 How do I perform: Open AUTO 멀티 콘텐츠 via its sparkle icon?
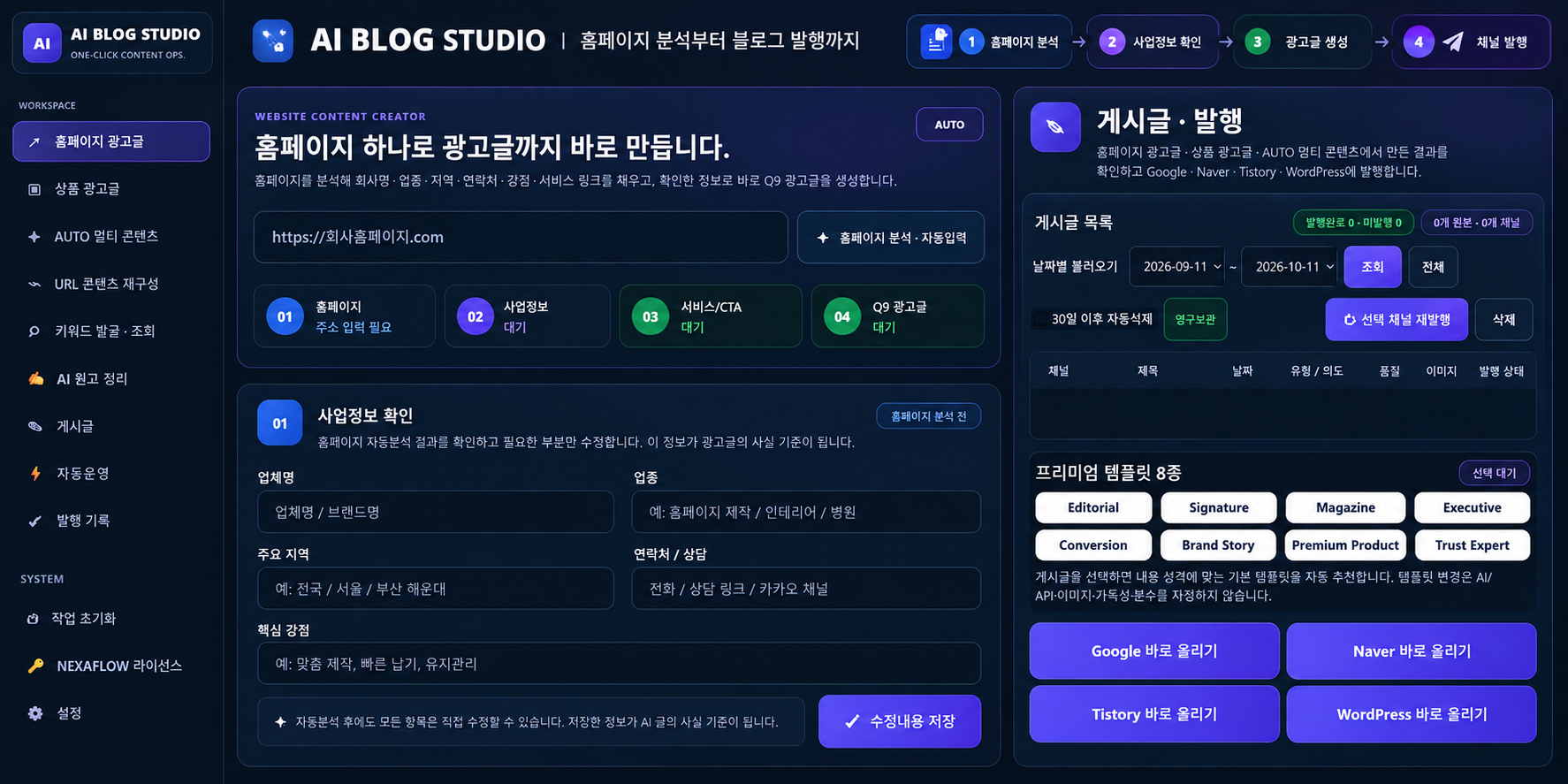click(x=34, y=237)
